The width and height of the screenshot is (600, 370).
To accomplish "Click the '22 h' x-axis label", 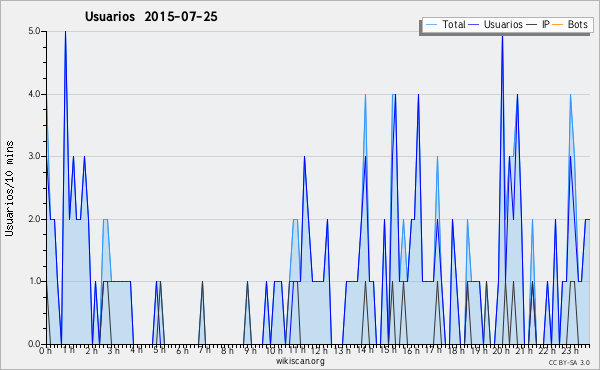I will point(546,350).
